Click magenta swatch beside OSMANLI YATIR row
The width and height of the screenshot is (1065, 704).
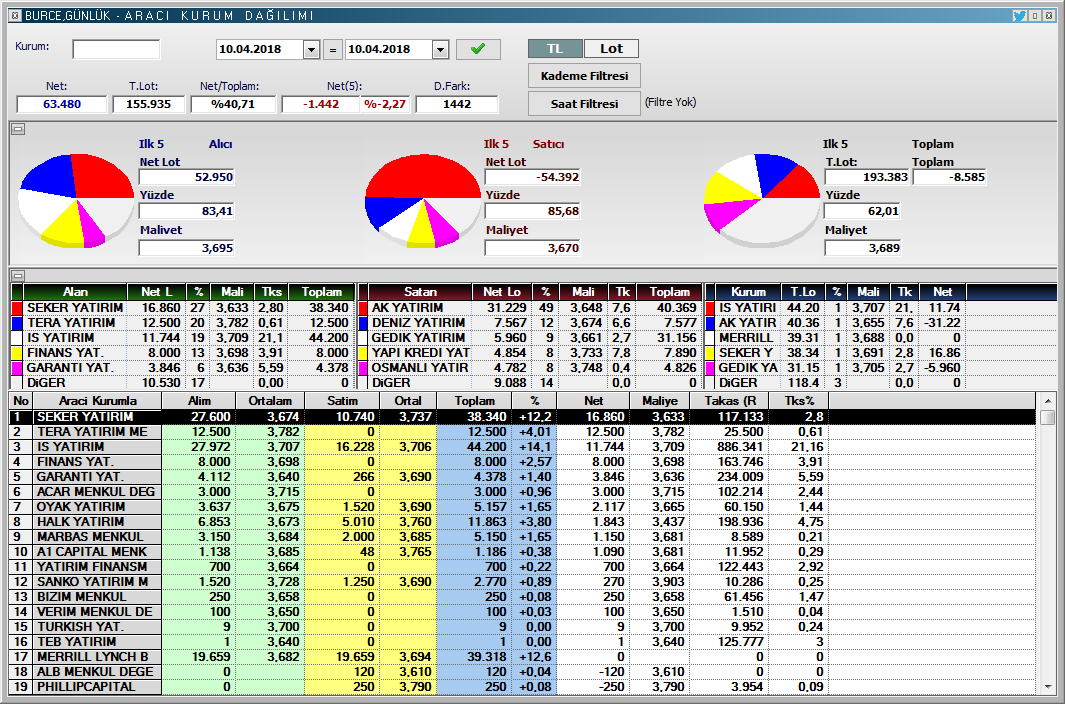pos(363,368)
